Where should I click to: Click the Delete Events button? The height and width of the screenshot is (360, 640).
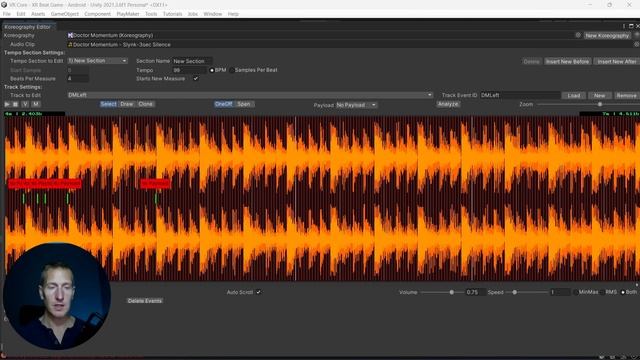click(x=144, y=301)
